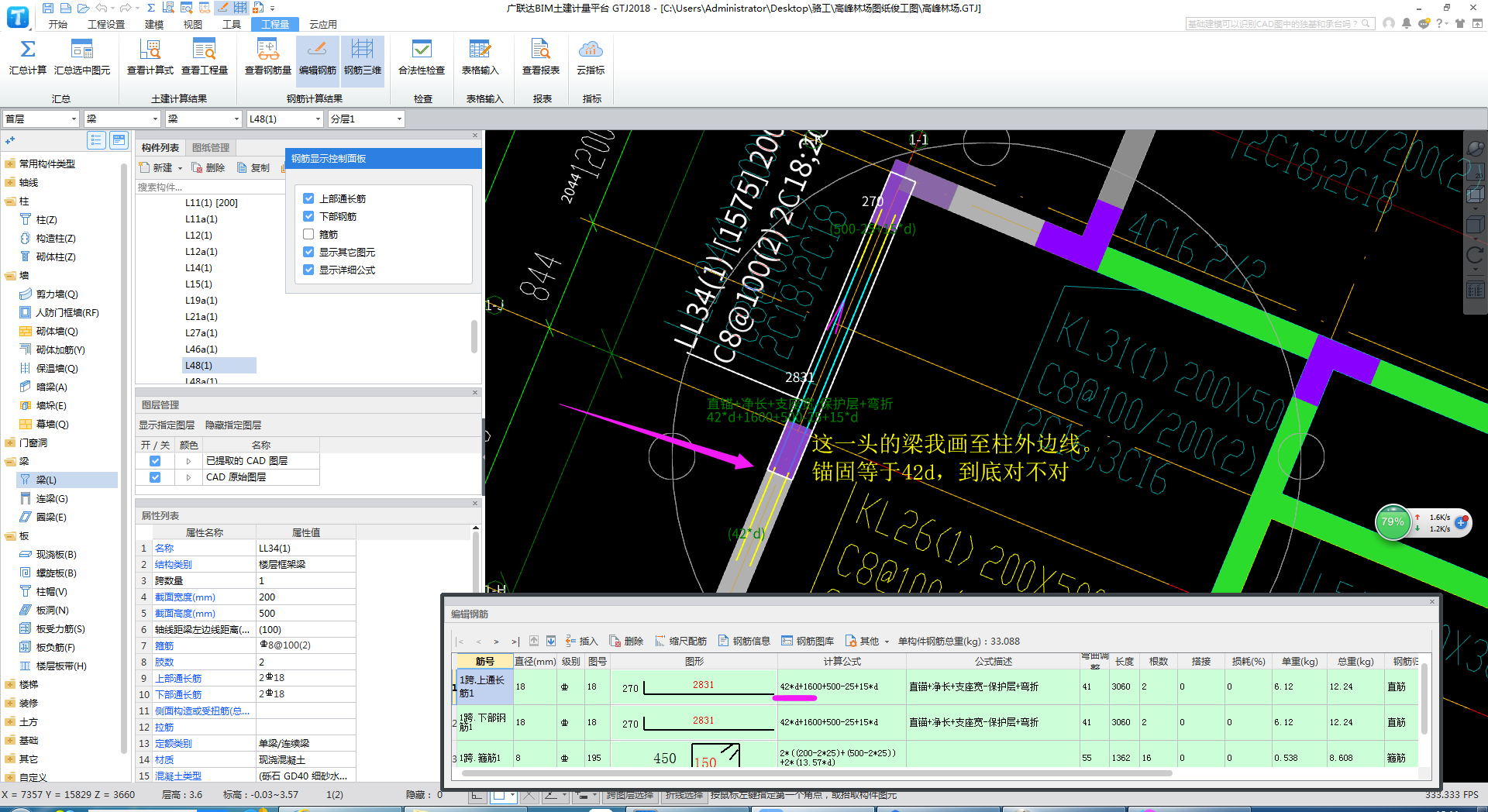The image size is (1488, 812).
Task: Uncheck 上部通长筋 checkbox
Action: (308, 198)
